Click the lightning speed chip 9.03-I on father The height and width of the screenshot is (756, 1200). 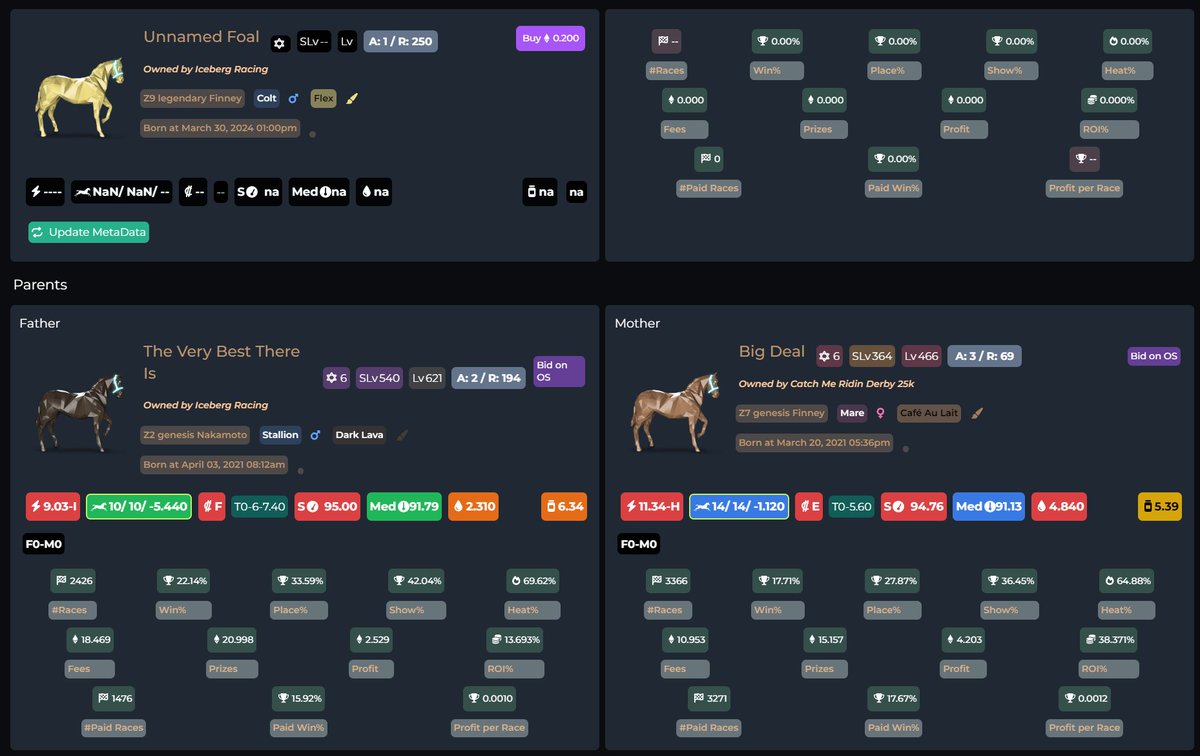point(53,506)
